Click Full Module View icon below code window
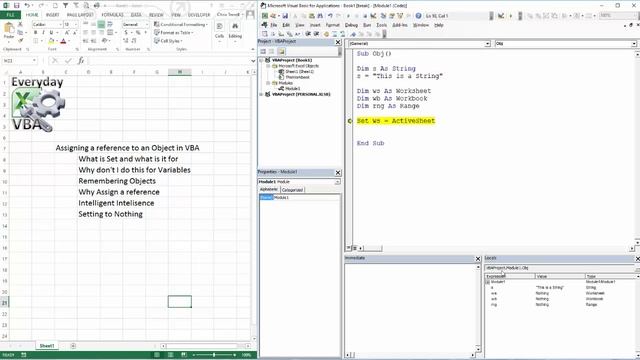 (x=355, y=248)
